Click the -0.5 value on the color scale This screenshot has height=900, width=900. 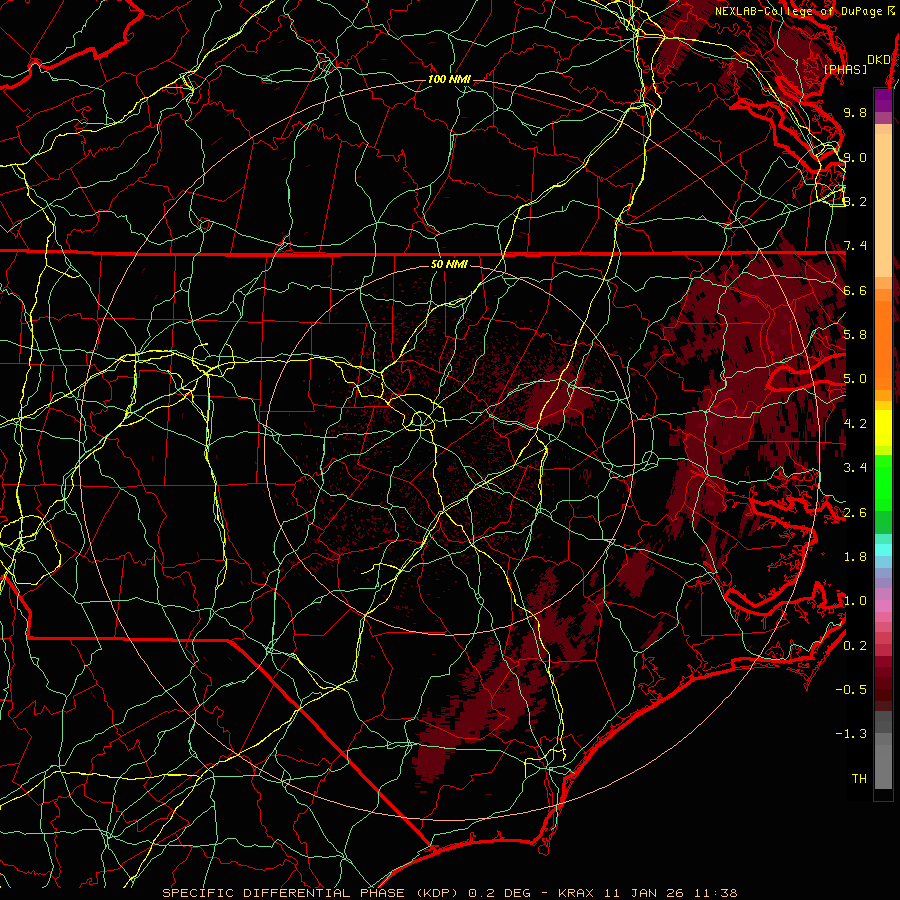click(x=851, y=690)
